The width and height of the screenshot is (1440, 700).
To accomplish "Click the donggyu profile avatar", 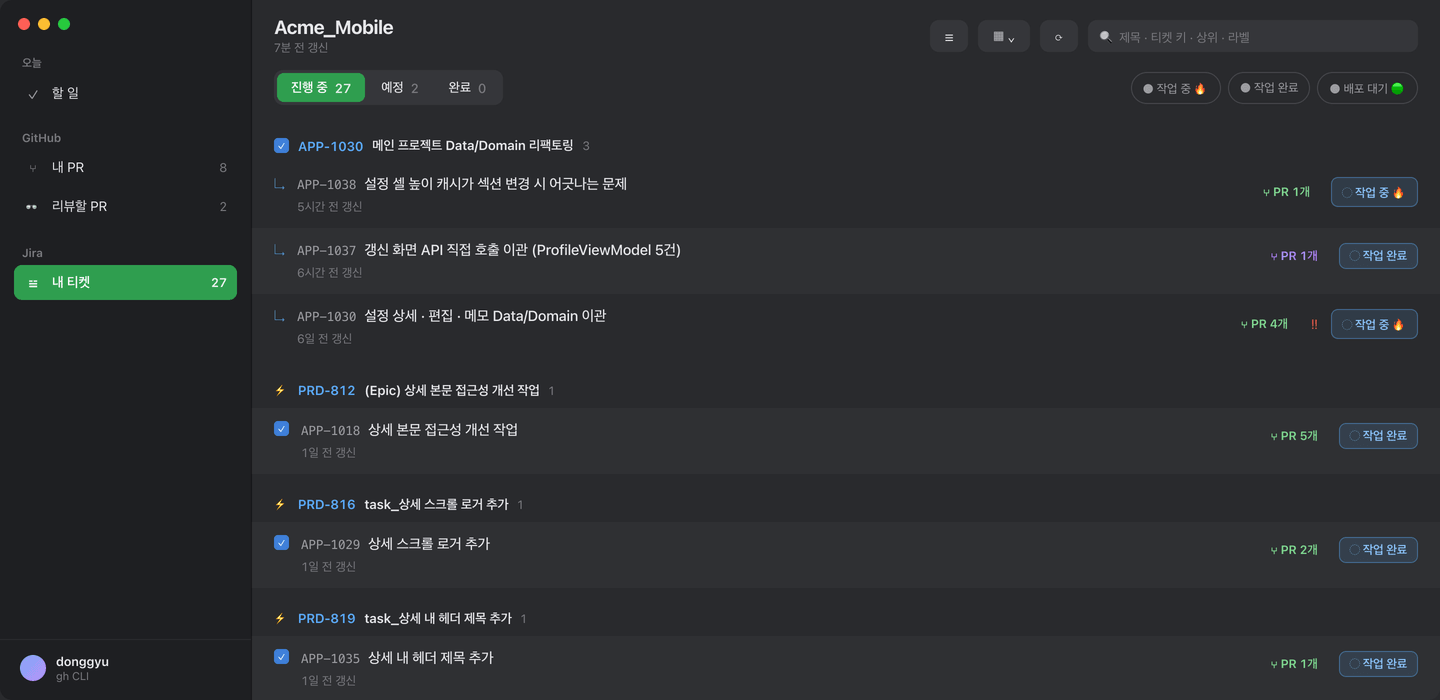I will [x=33, y=668].
